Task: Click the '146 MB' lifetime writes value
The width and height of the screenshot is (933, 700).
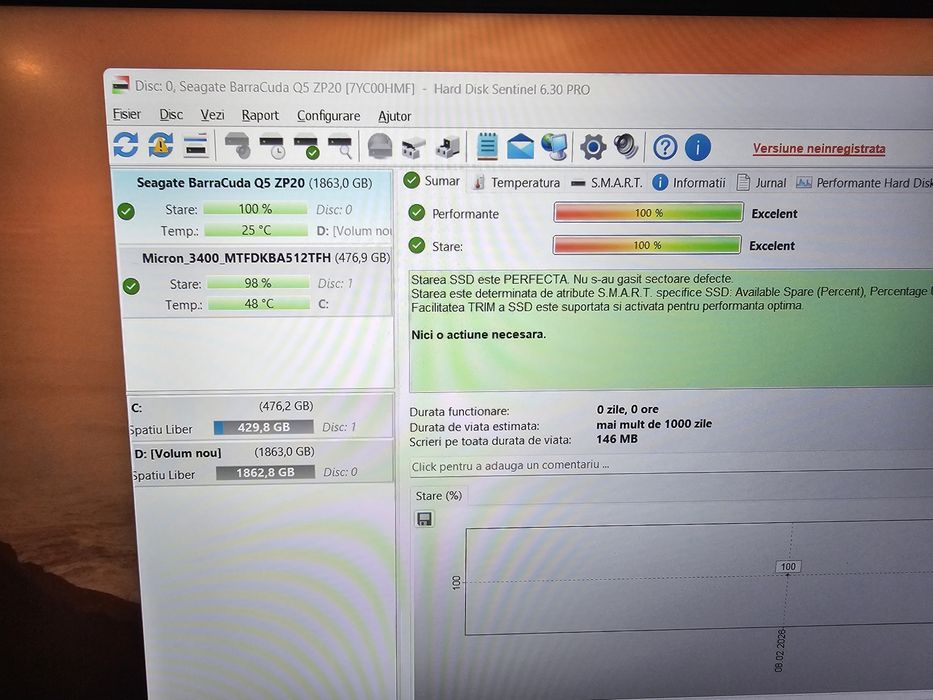Action: 616,439
